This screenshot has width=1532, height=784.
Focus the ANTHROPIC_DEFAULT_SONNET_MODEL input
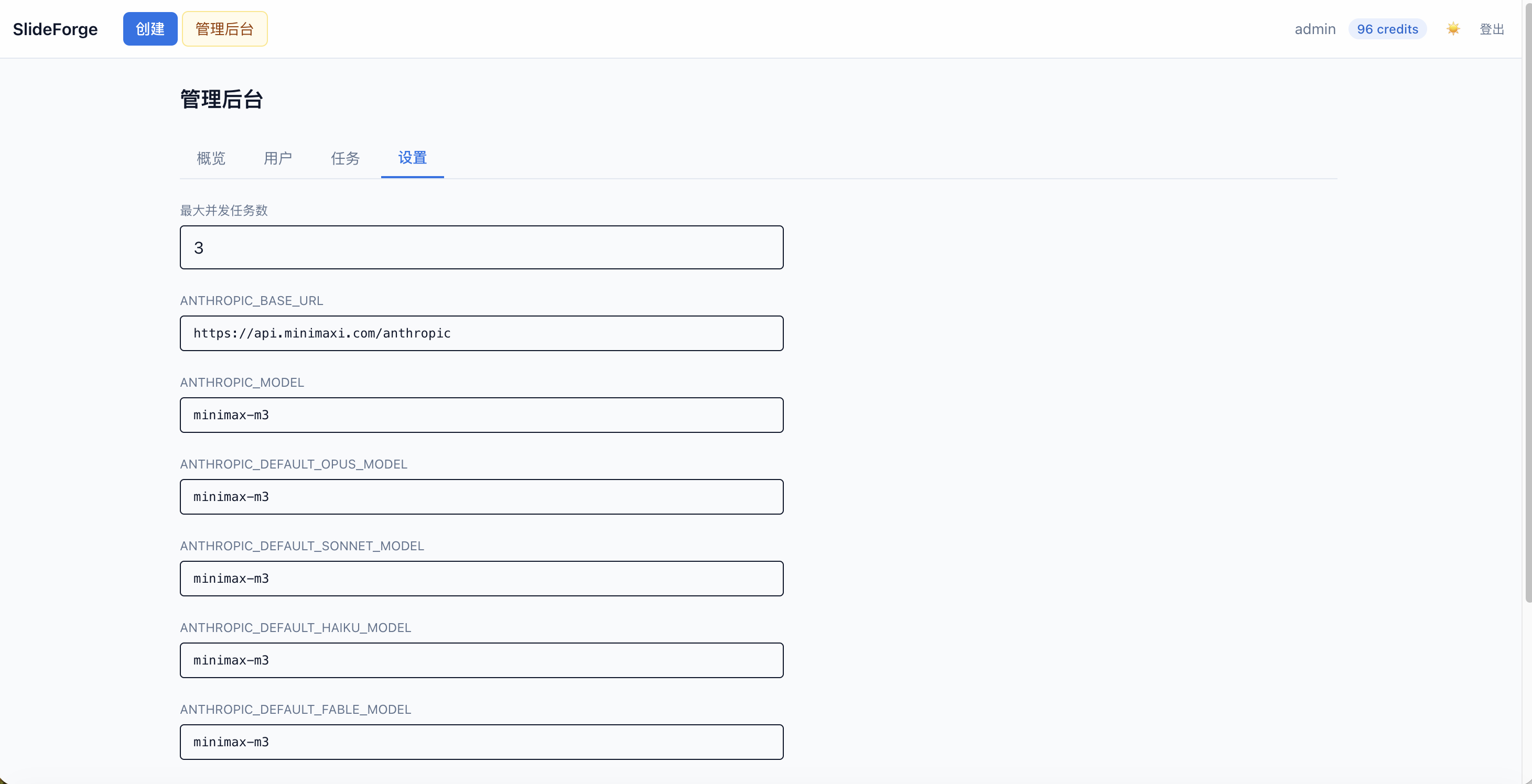(482, 579)
